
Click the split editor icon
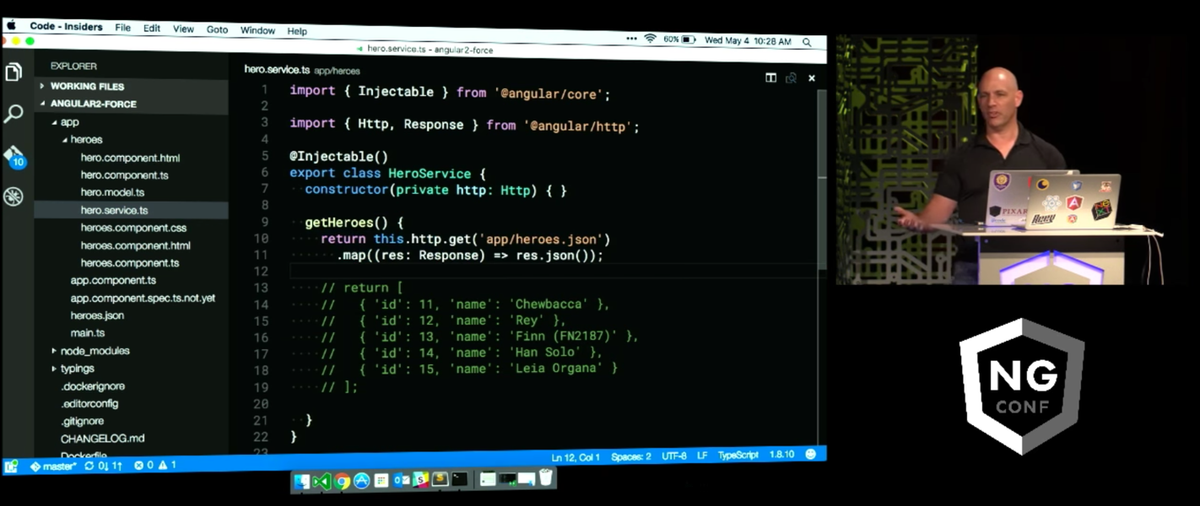(x=771, y=77)
